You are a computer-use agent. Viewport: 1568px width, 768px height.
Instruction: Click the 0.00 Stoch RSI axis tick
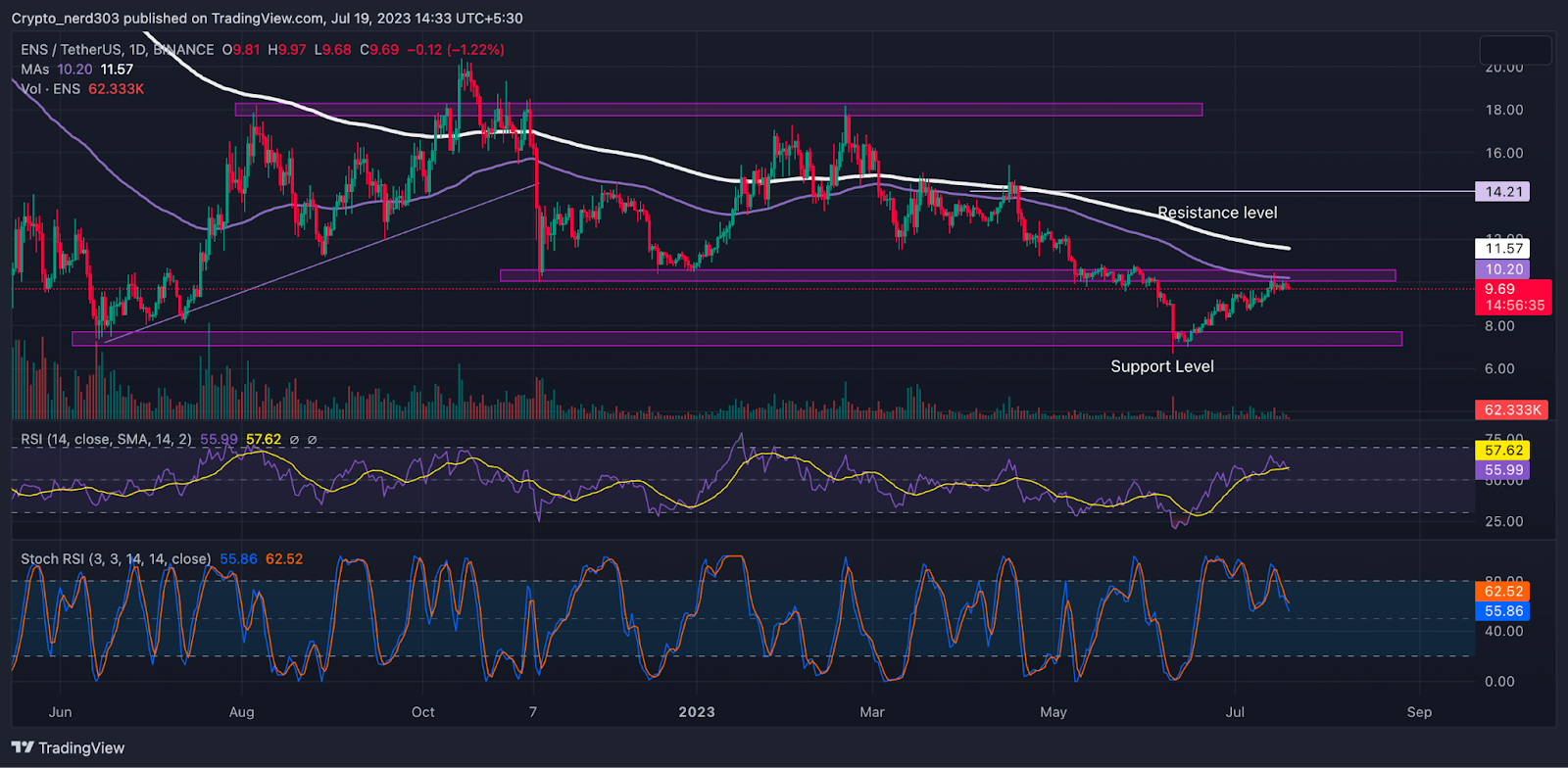tap(1499, 681)
